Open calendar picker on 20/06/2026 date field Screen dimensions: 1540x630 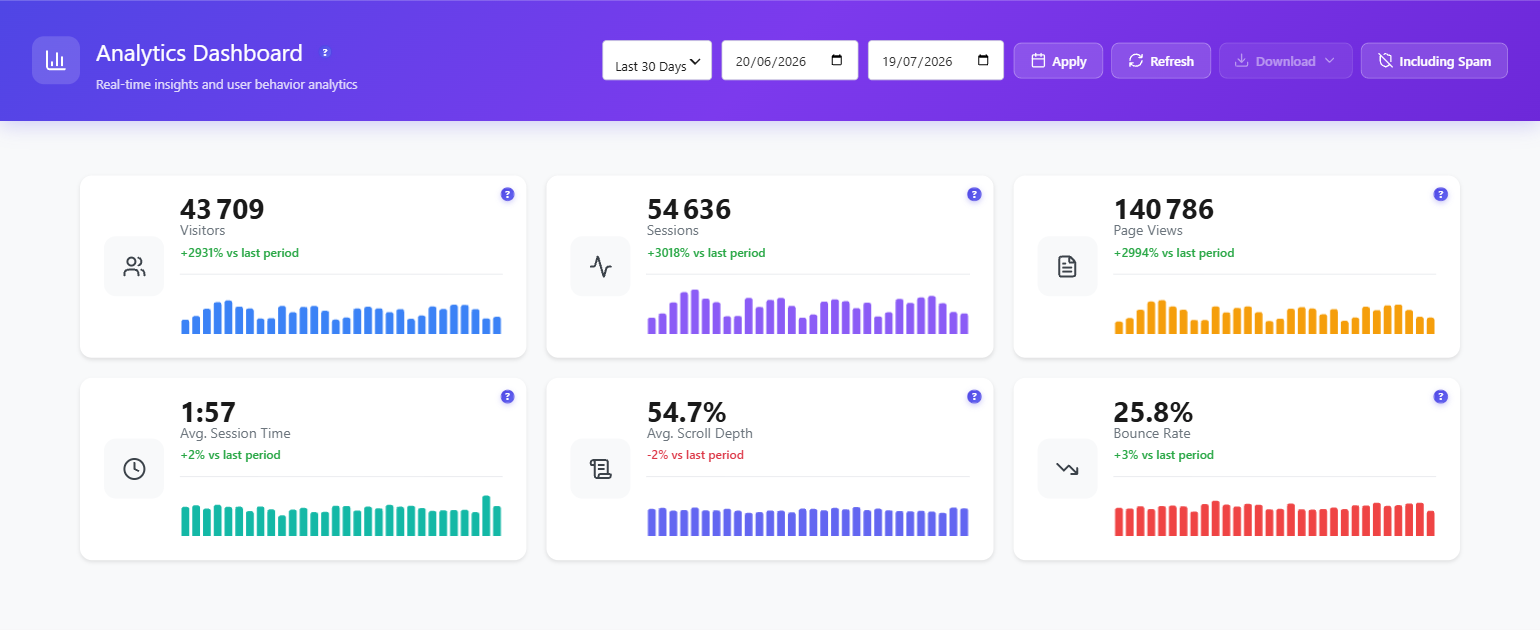click(837, 60)
